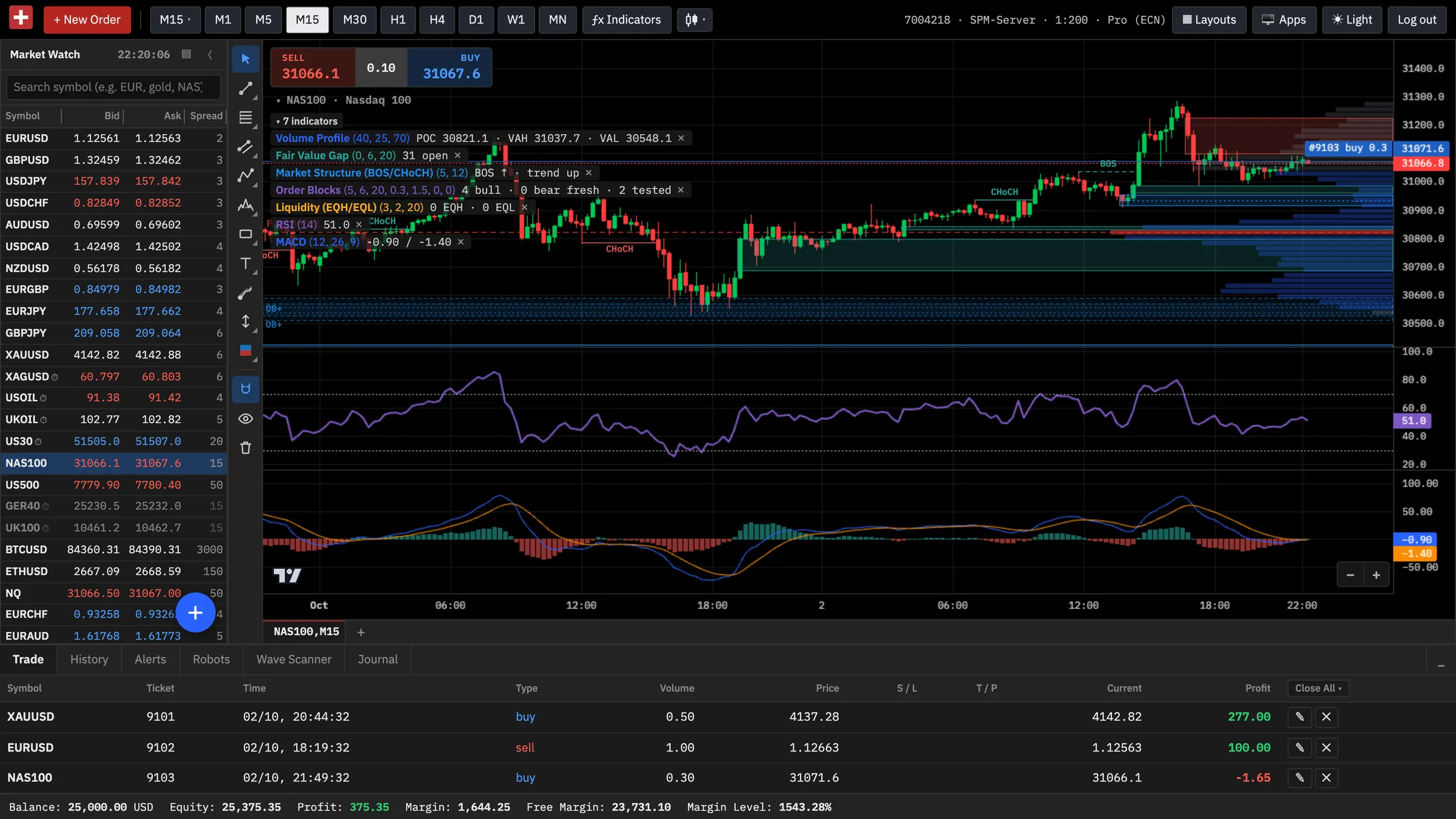Select the NAS100,M15 chart tab

(x=306, y=632)
